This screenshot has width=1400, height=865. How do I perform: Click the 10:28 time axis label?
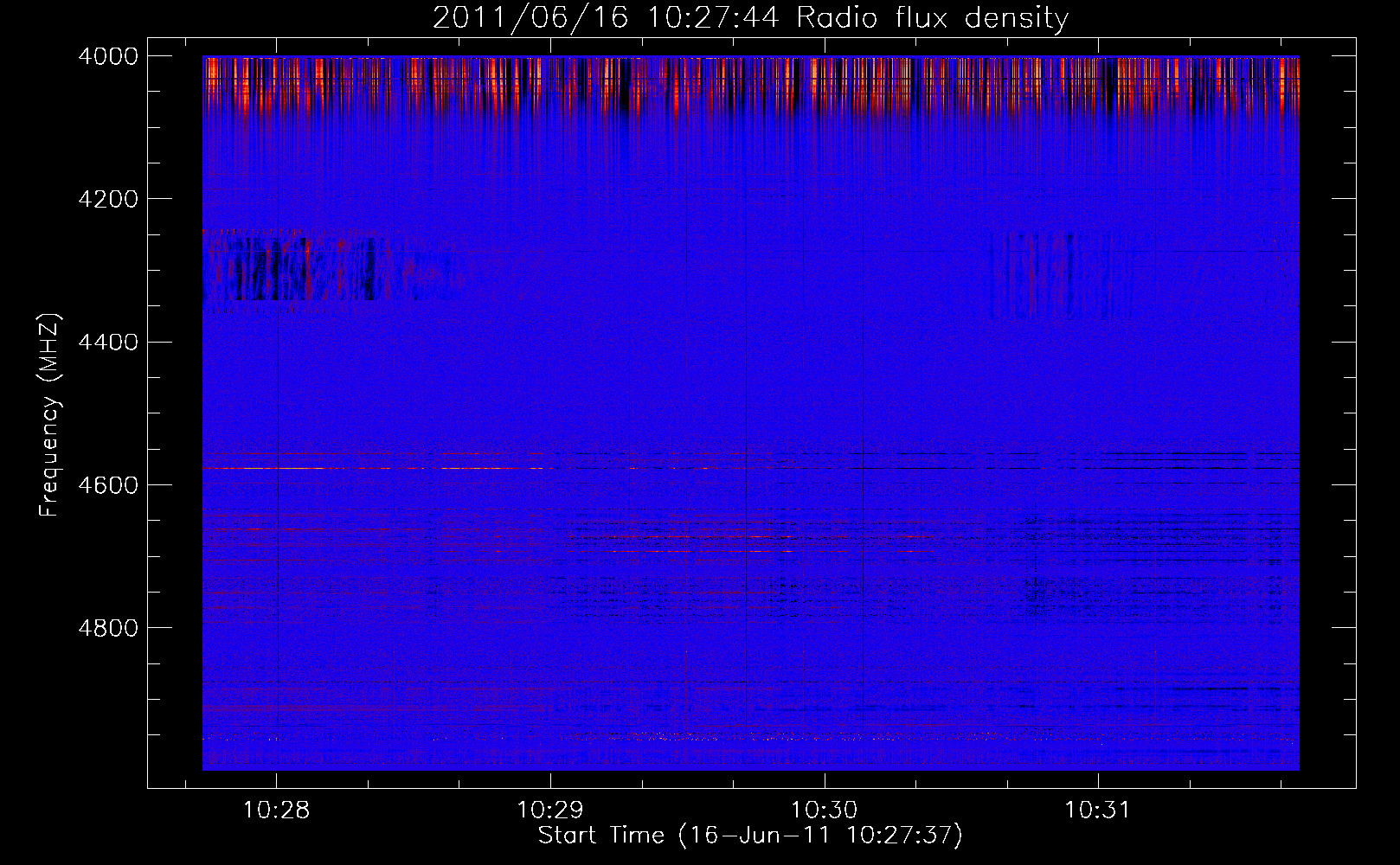pos(276,811)
